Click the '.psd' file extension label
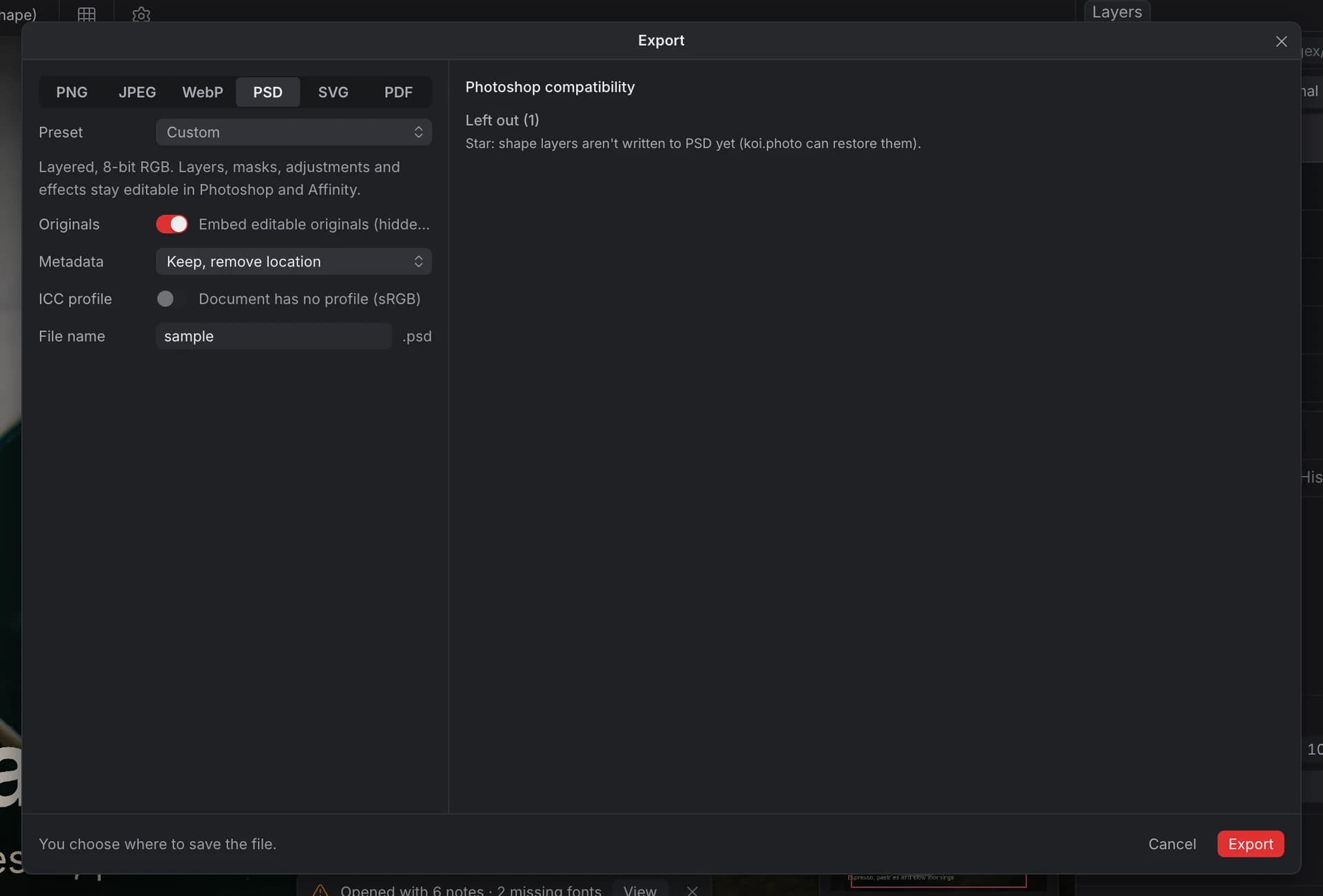 tap(417, 336)
